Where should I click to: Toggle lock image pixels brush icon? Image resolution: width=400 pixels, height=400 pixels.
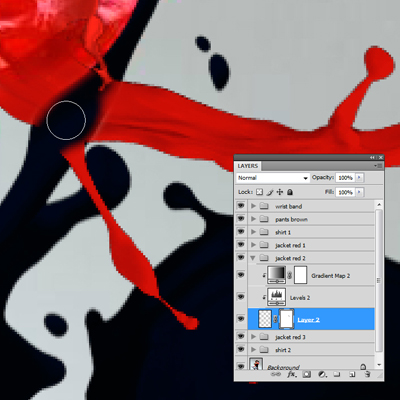(x=270, y=192)
